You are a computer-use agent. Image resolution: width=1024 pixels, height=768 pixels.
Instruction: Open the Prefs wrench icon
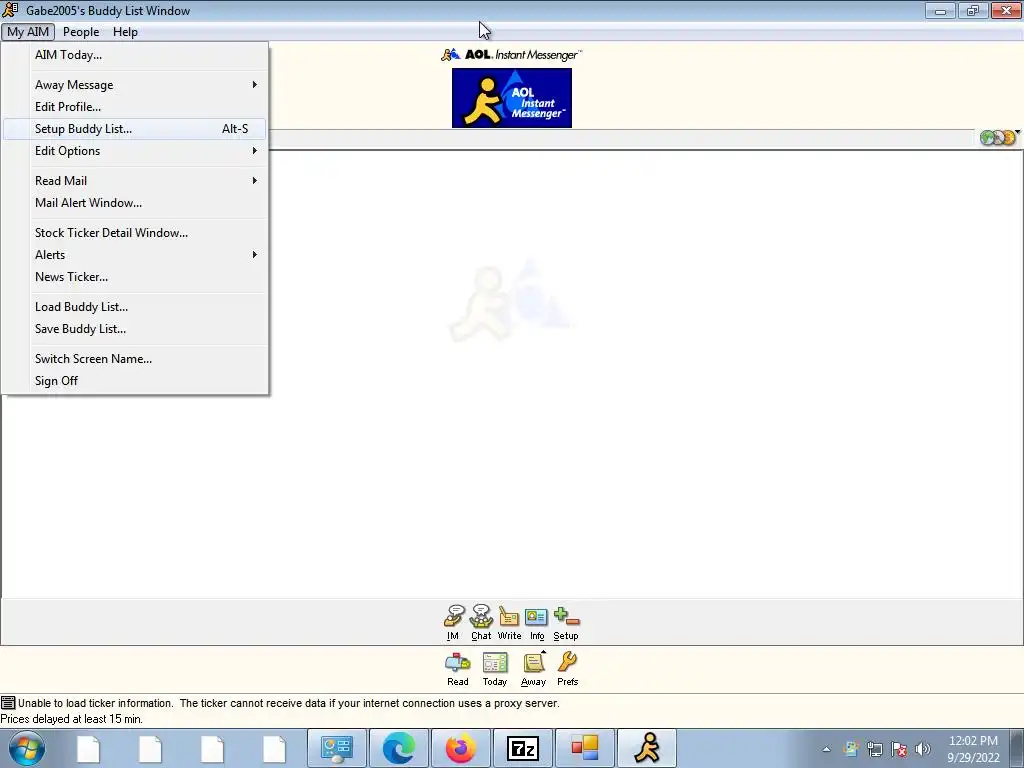(x=568, y=669)
